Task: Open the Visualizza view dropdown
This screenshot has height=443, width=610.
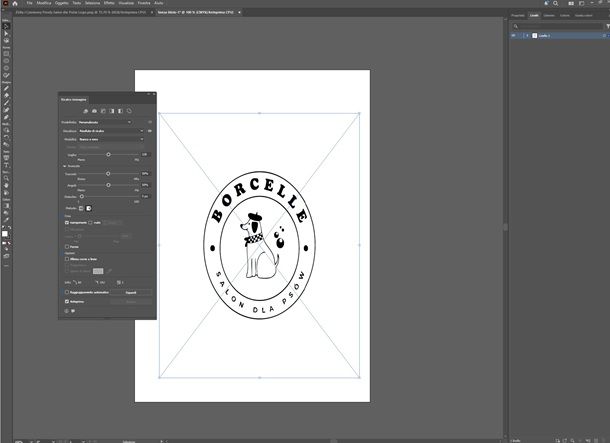Action: click(x=111, y=131)
